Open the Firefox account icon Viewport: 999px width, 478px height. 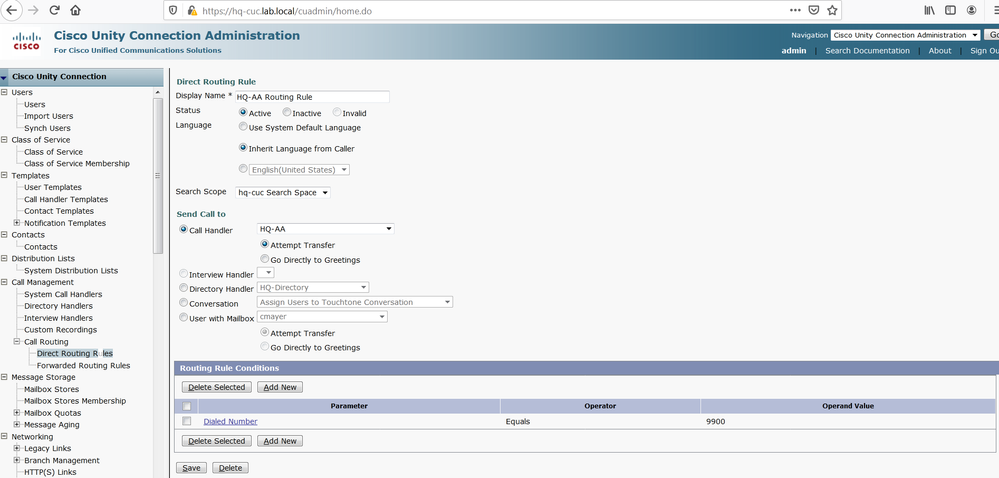click(971, 10)
